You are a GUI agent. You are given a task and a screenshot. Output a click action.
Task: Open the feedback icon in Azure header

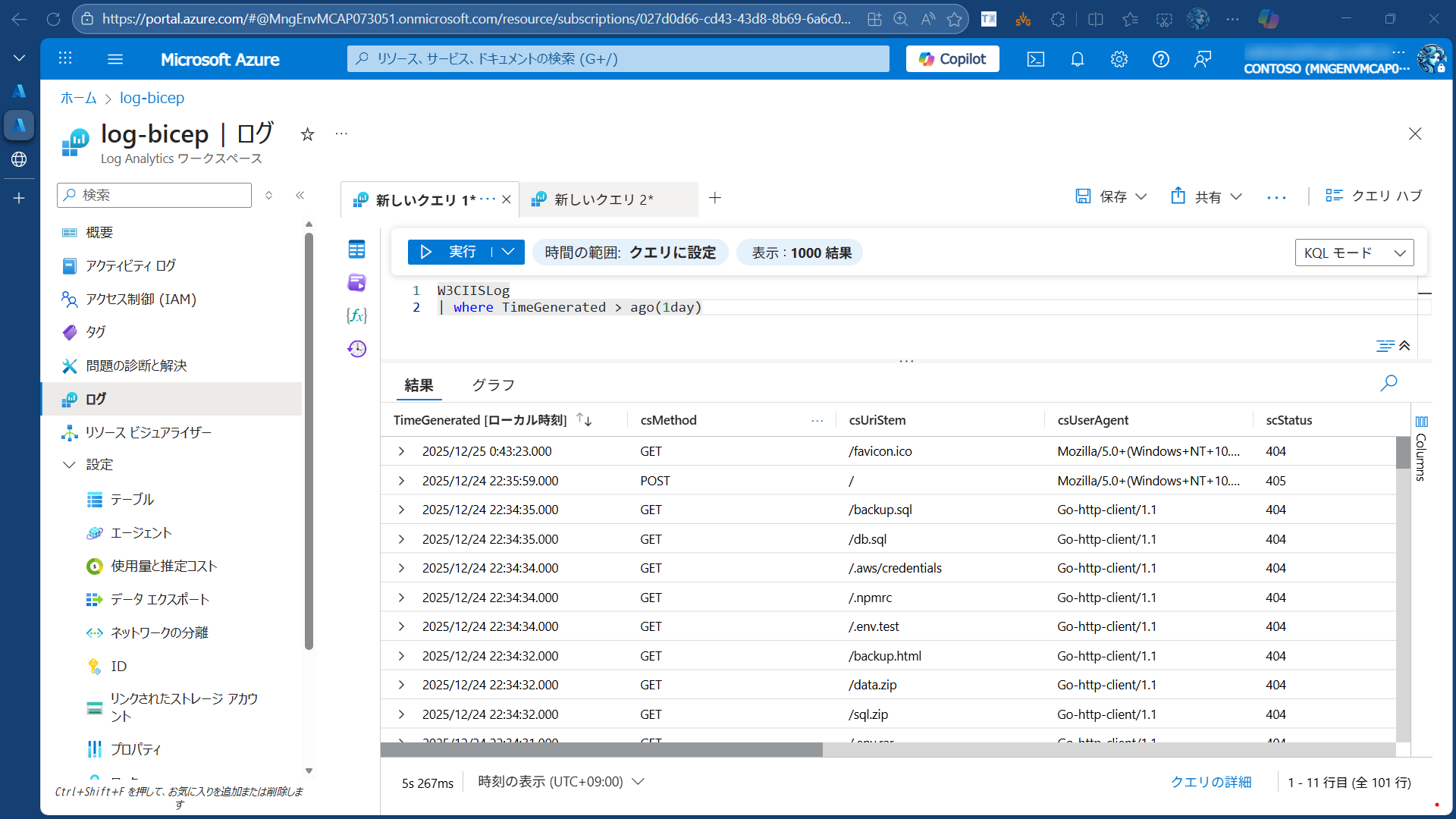click(x=1202, y=59)
